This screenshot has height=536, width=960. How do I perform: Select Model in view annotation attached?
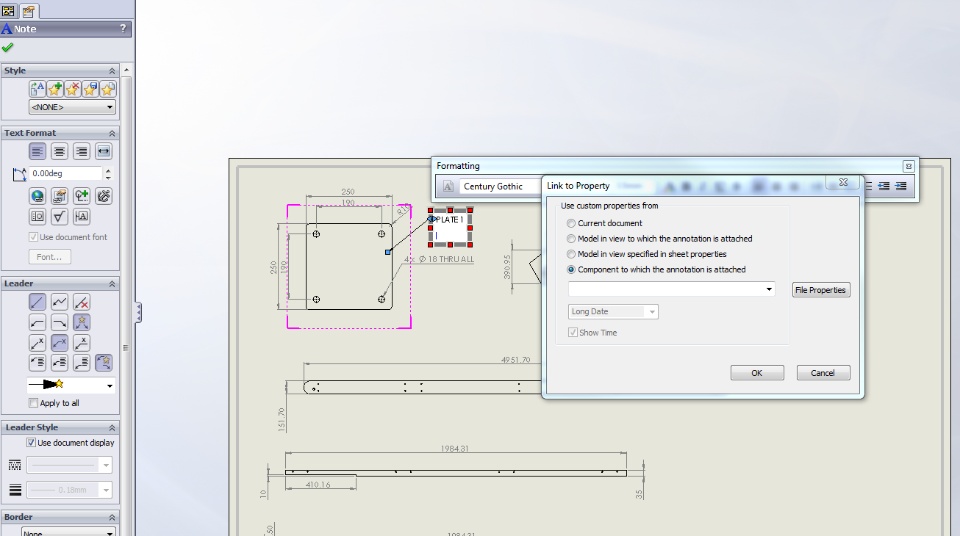point(571,239)
